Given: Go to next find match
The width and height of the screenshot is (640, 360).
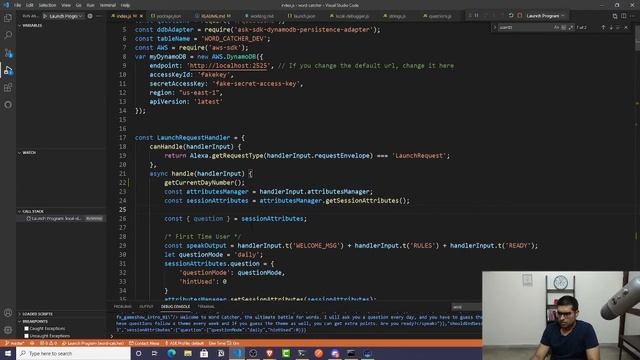Looking at the screenshot, I should (x=611, y=27).
